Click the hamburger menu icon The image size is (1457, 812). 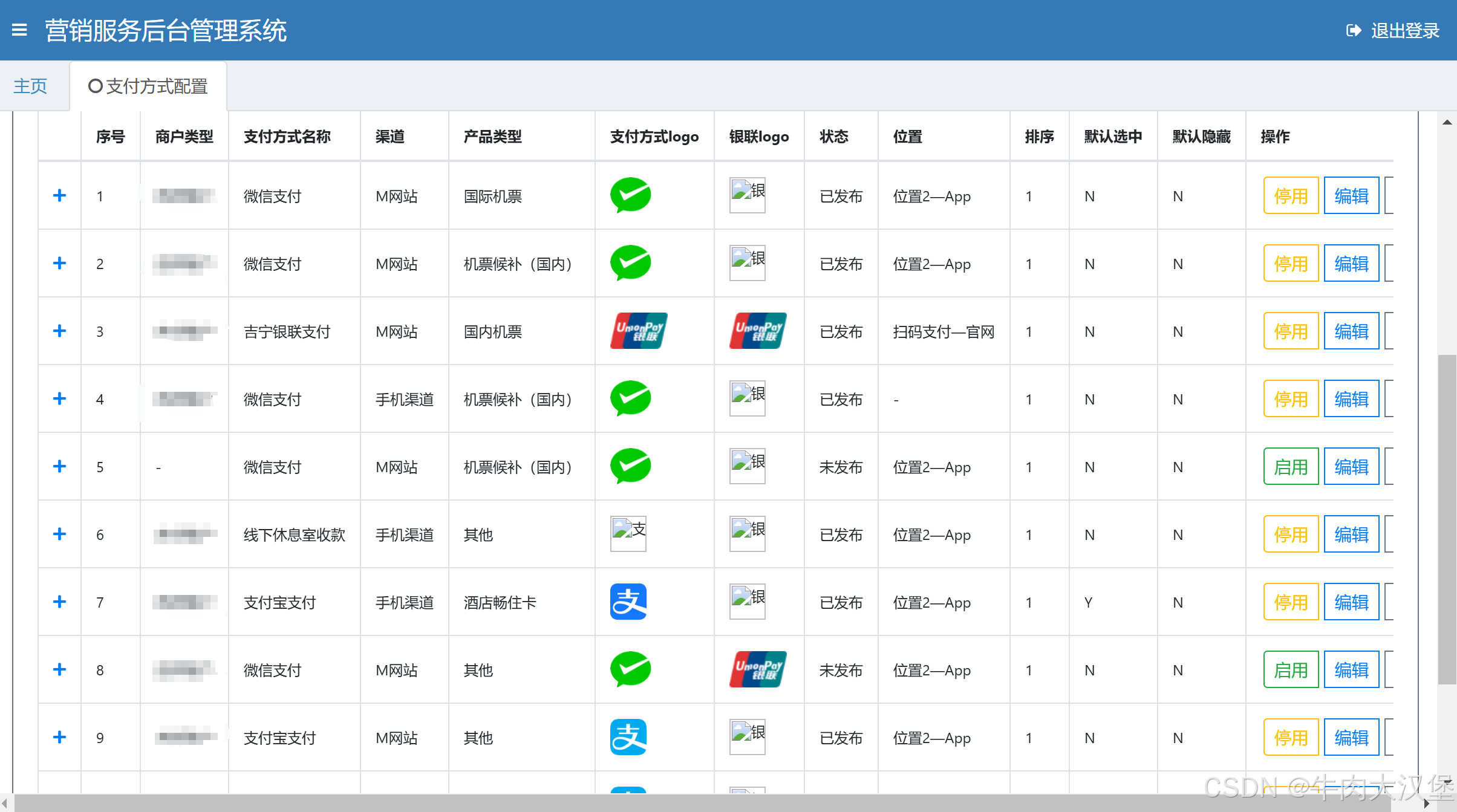(x=19, y=30)
